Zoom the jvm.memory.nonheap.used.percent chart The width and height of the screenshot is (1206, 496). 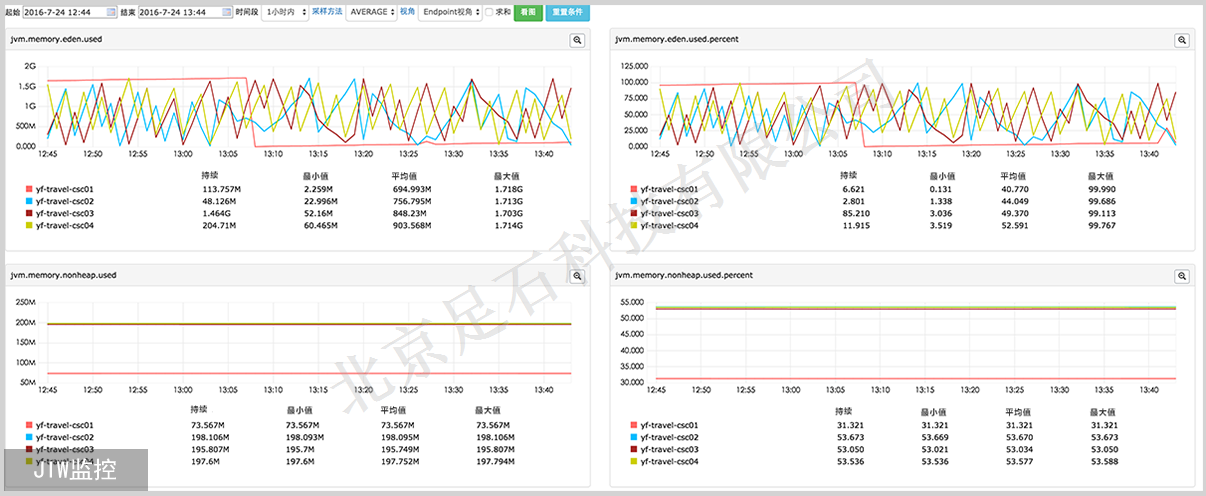(1181, 276)
